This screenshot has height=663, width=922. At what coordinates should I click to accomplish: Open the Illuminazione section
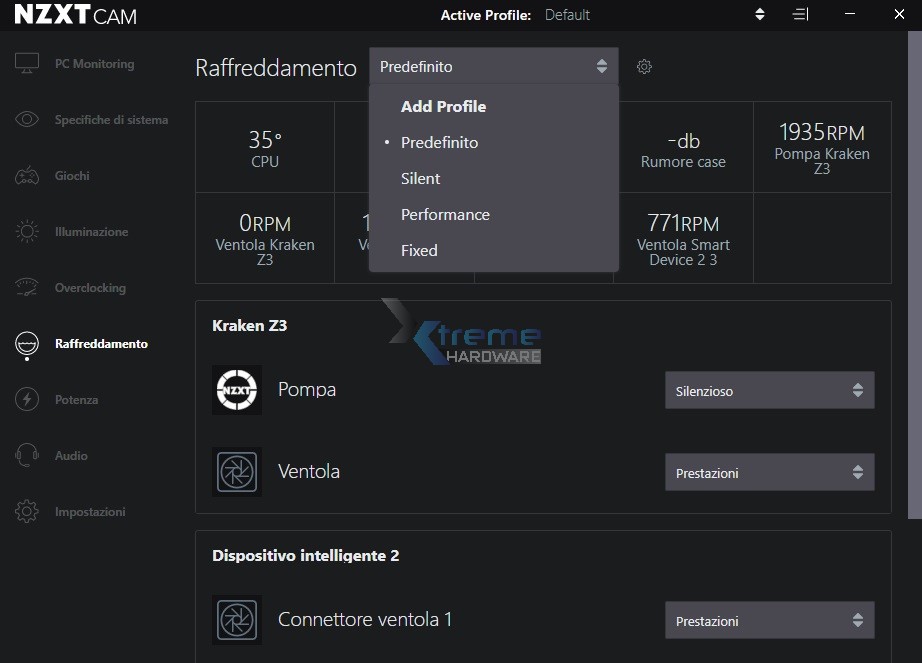point(91,232)
